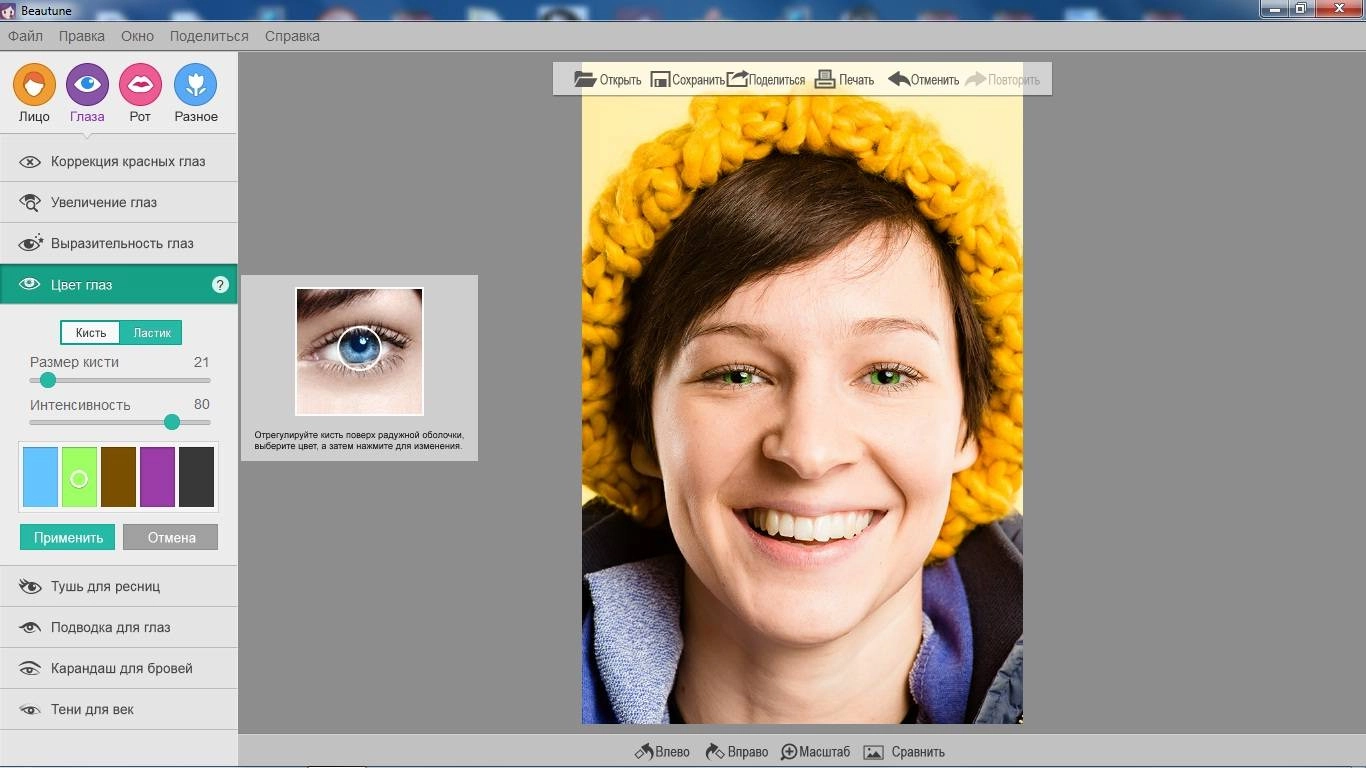1366x768 pixels.
Task: Click the Влево rotate-left icon
Action: [644, 751]
